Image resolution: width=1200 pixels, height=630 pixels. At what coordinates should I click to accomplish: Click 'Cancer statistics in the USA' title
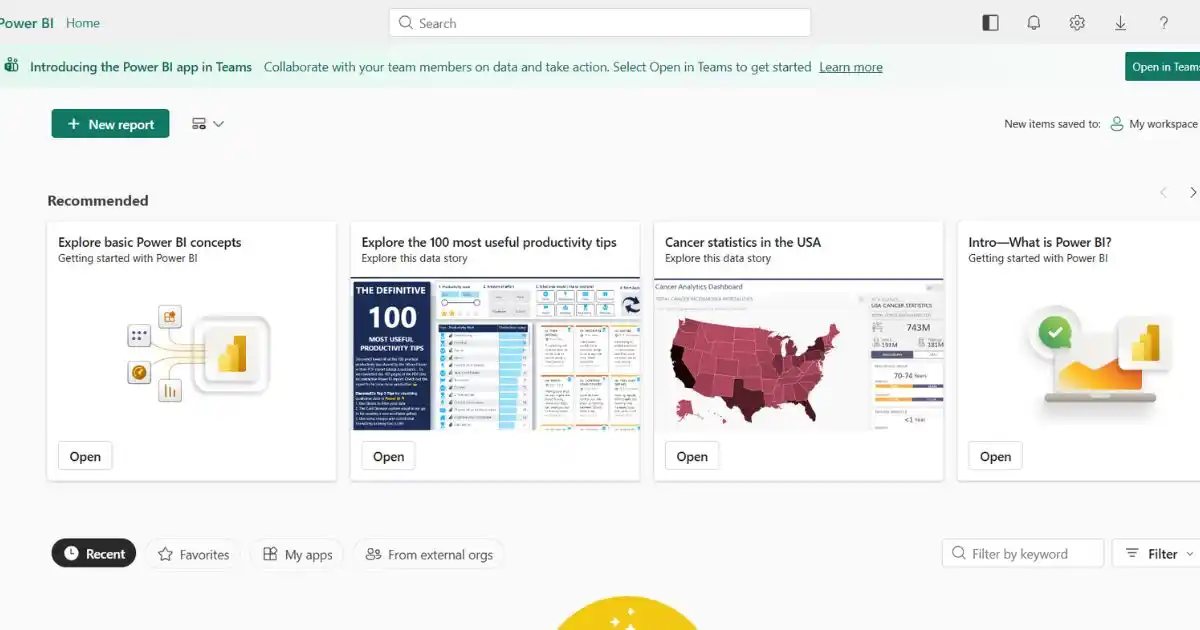click(743, 242)
